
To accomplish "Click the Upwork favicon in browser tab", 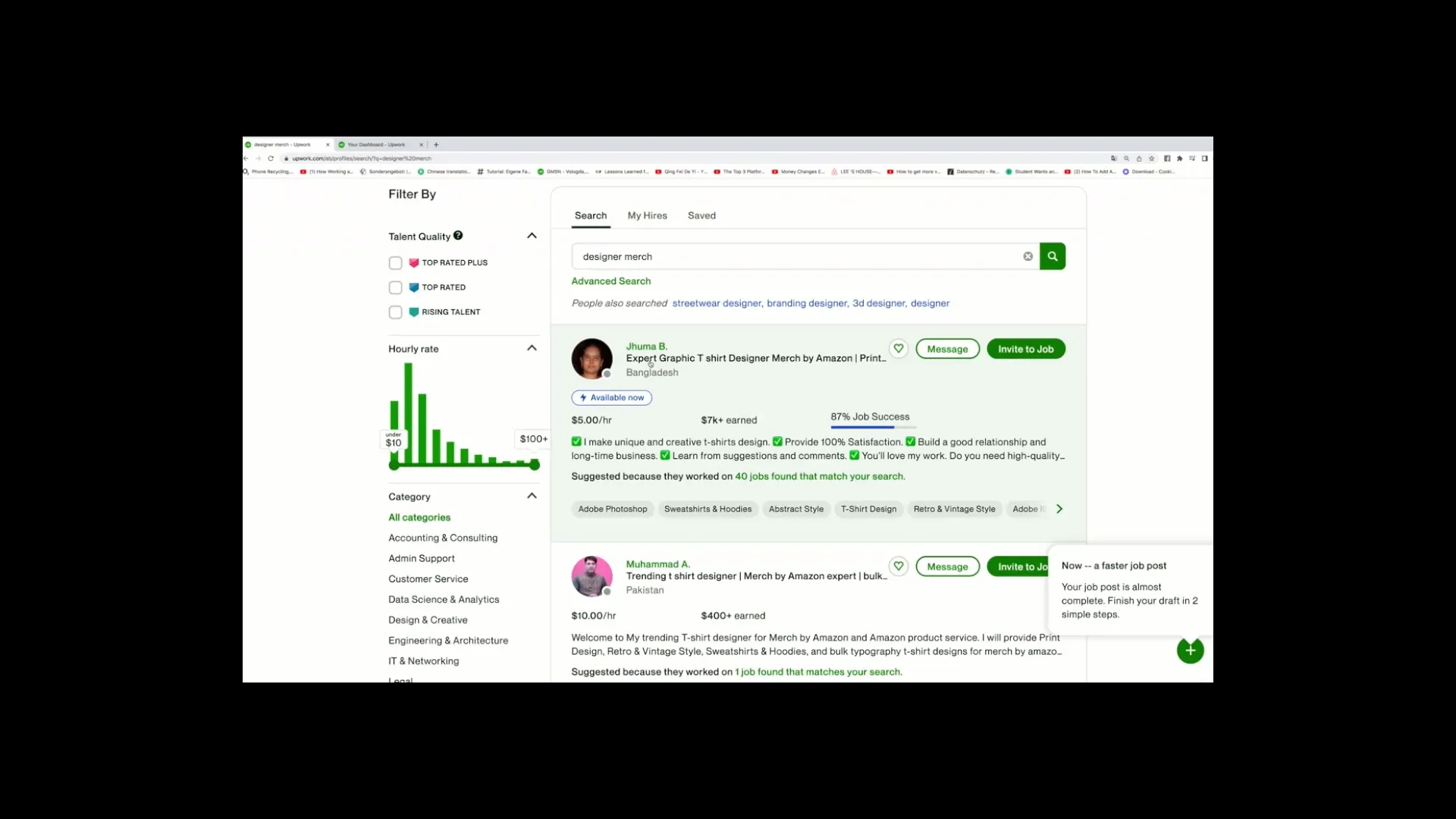I will point(250,144).
